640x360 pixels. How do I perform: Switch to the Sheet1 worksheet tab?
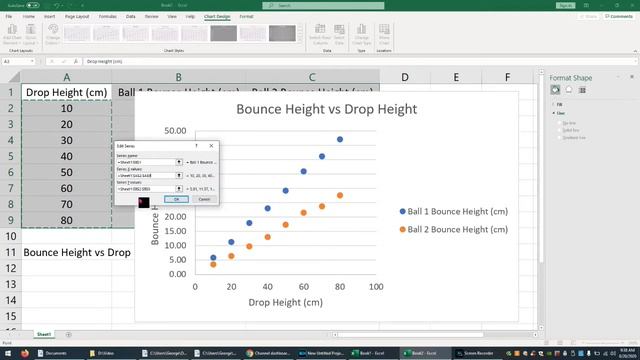click(44, 334)
